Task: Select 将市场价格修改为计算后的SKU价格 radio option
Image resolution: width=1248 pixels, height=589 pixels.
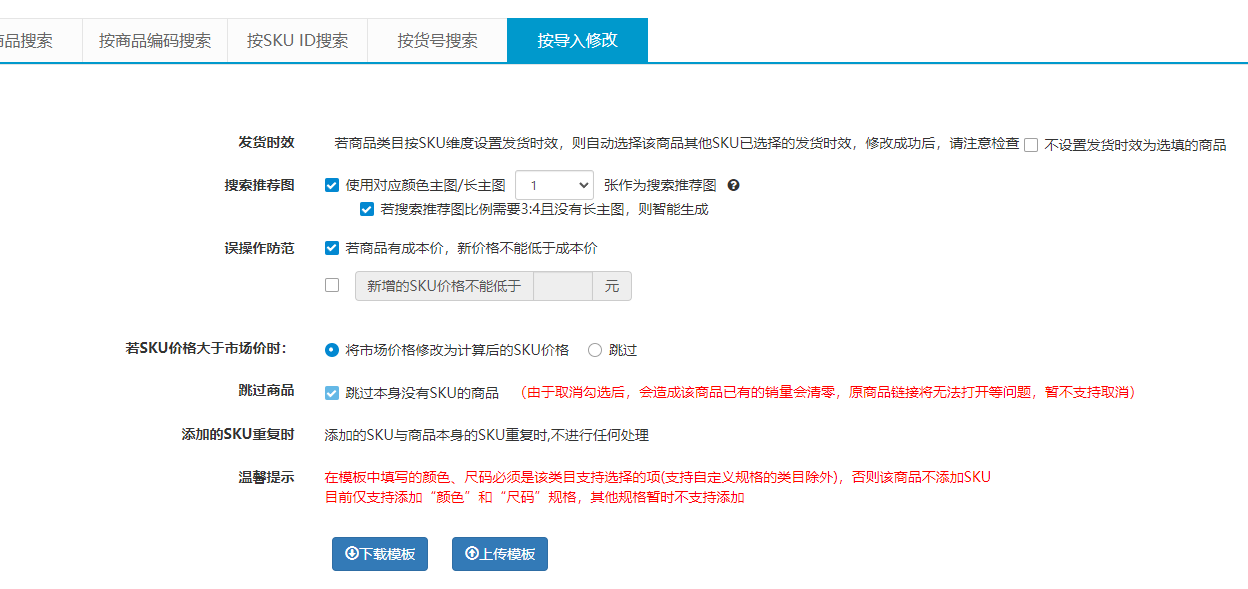Action: tap(332, 350)
